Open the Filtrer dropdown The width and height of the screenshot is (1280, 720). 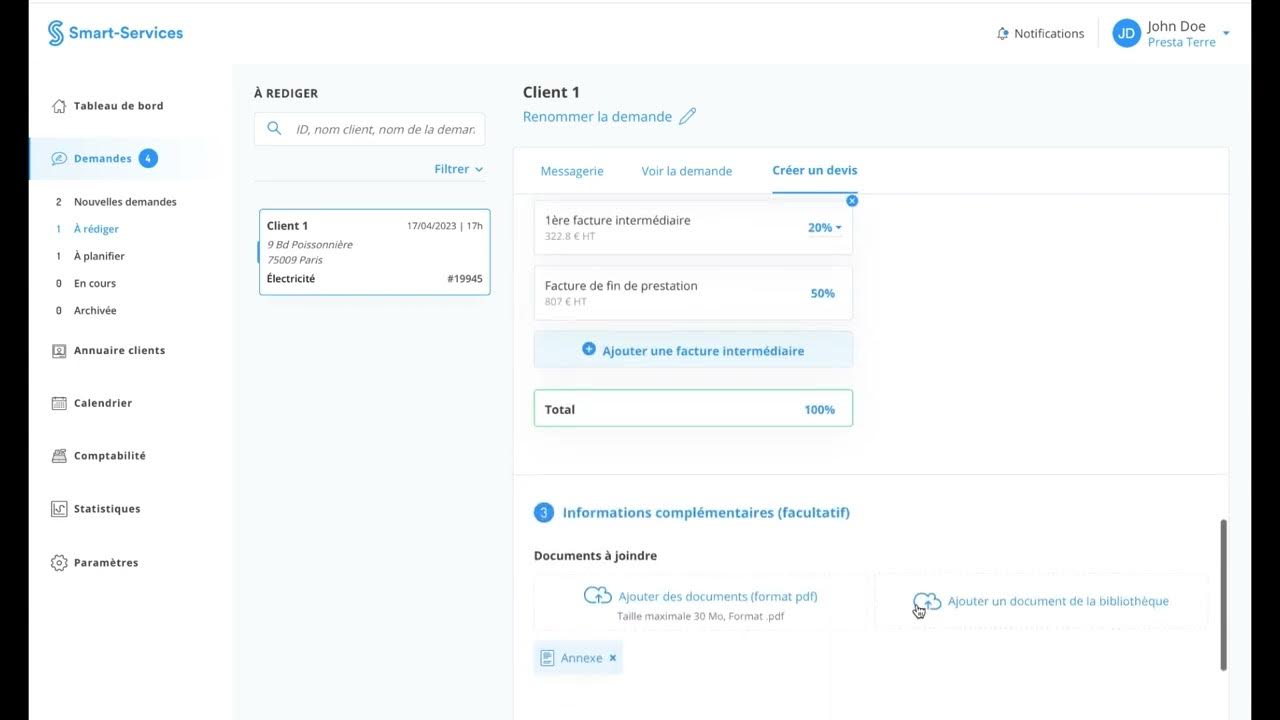click(459, 169)
